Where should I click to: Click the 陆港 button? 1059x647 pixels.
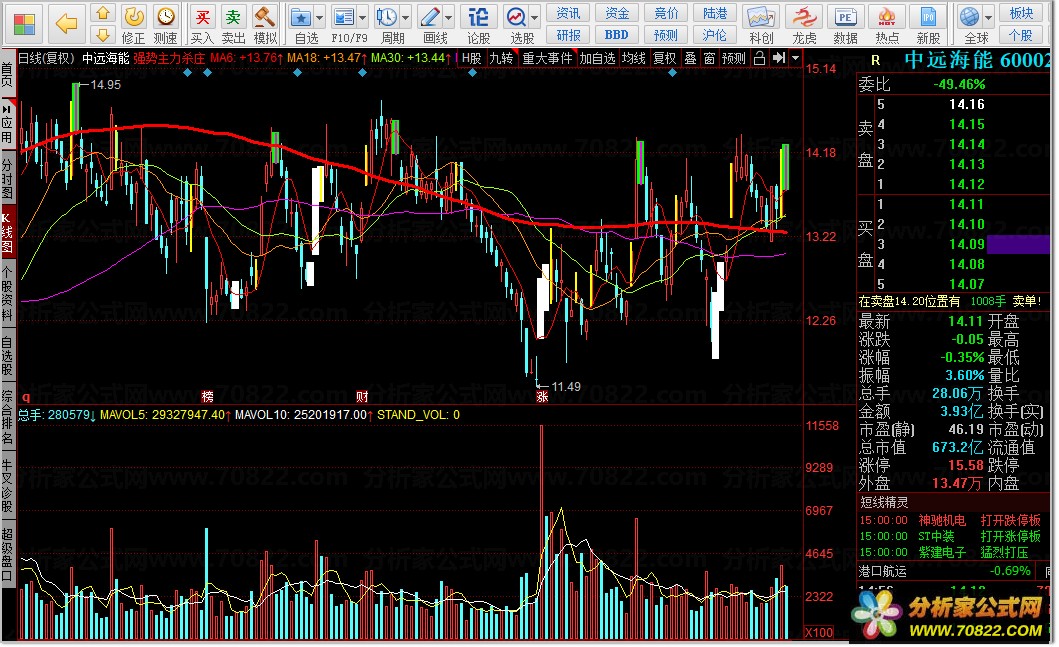[715, 14]
